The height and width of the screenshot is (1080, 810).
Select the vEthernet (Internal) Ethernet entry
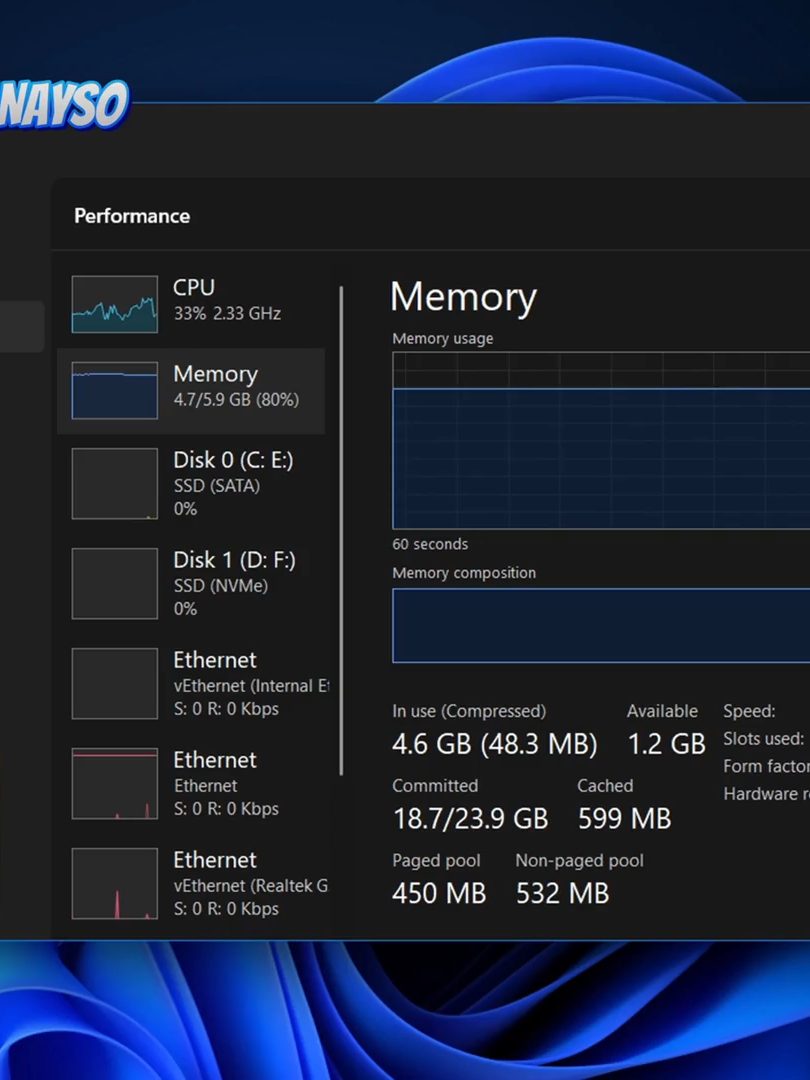[191, 683]
